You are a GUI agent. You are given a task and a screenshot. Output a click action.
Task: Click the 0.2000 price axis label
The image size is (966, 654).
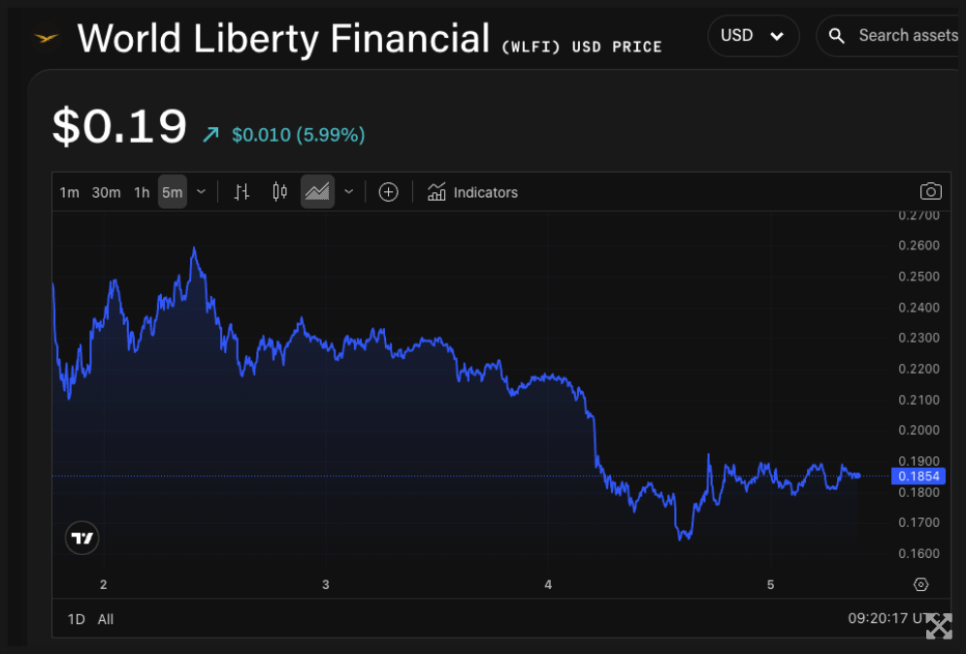[x=919, y=430]
